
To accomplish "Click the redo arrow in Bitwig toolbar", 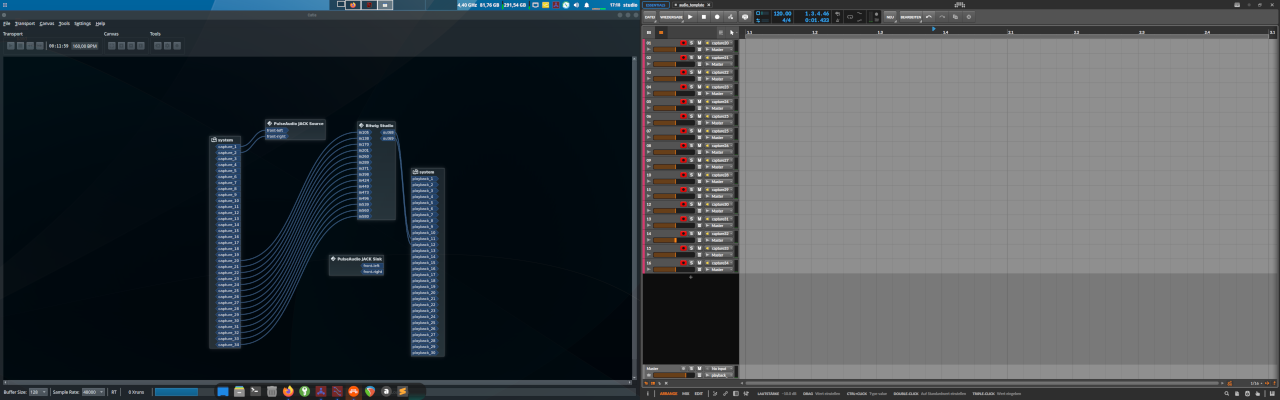I will (942, 17).
